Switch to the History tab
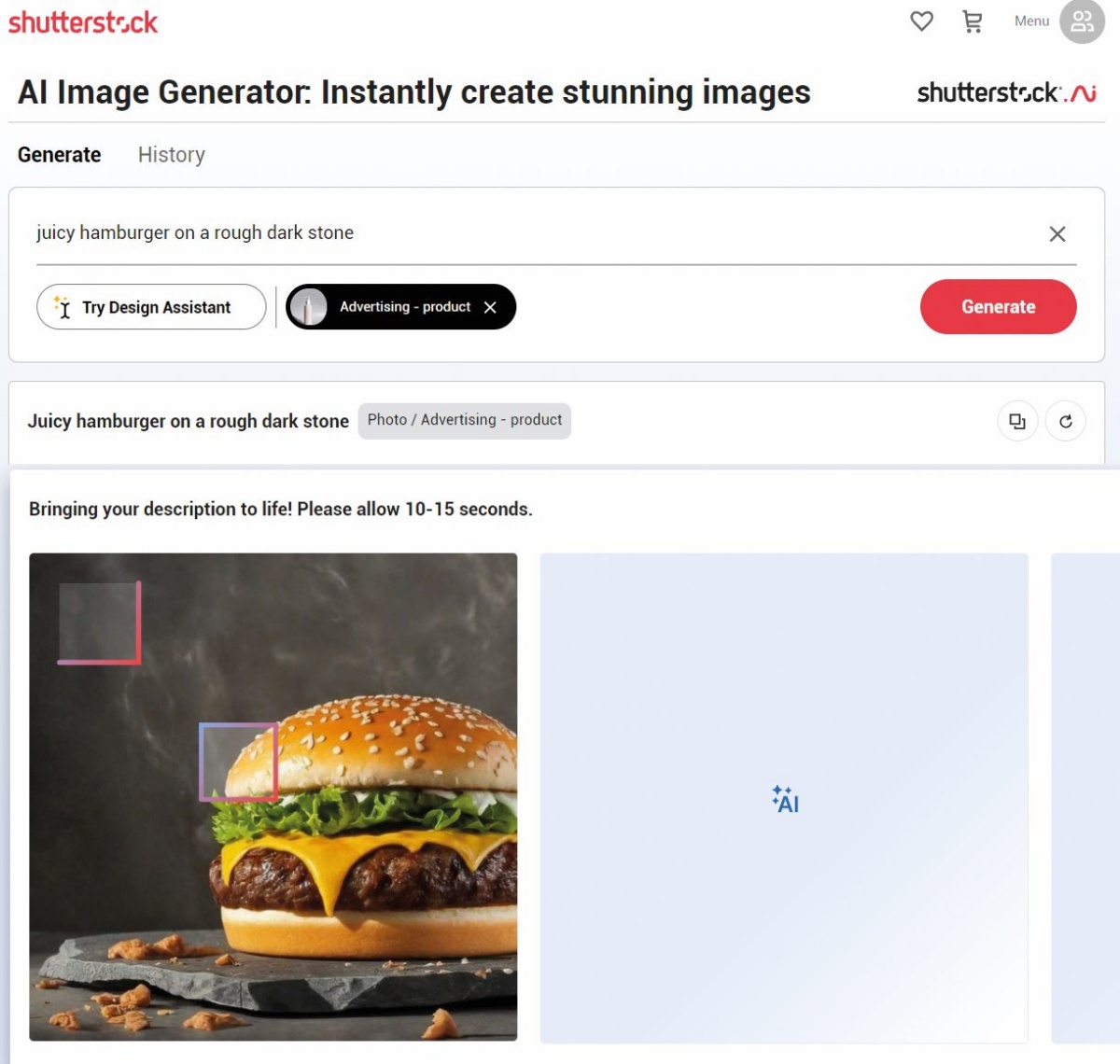The width and height of the screenshot is (1120, 1064). click(172, 155)
